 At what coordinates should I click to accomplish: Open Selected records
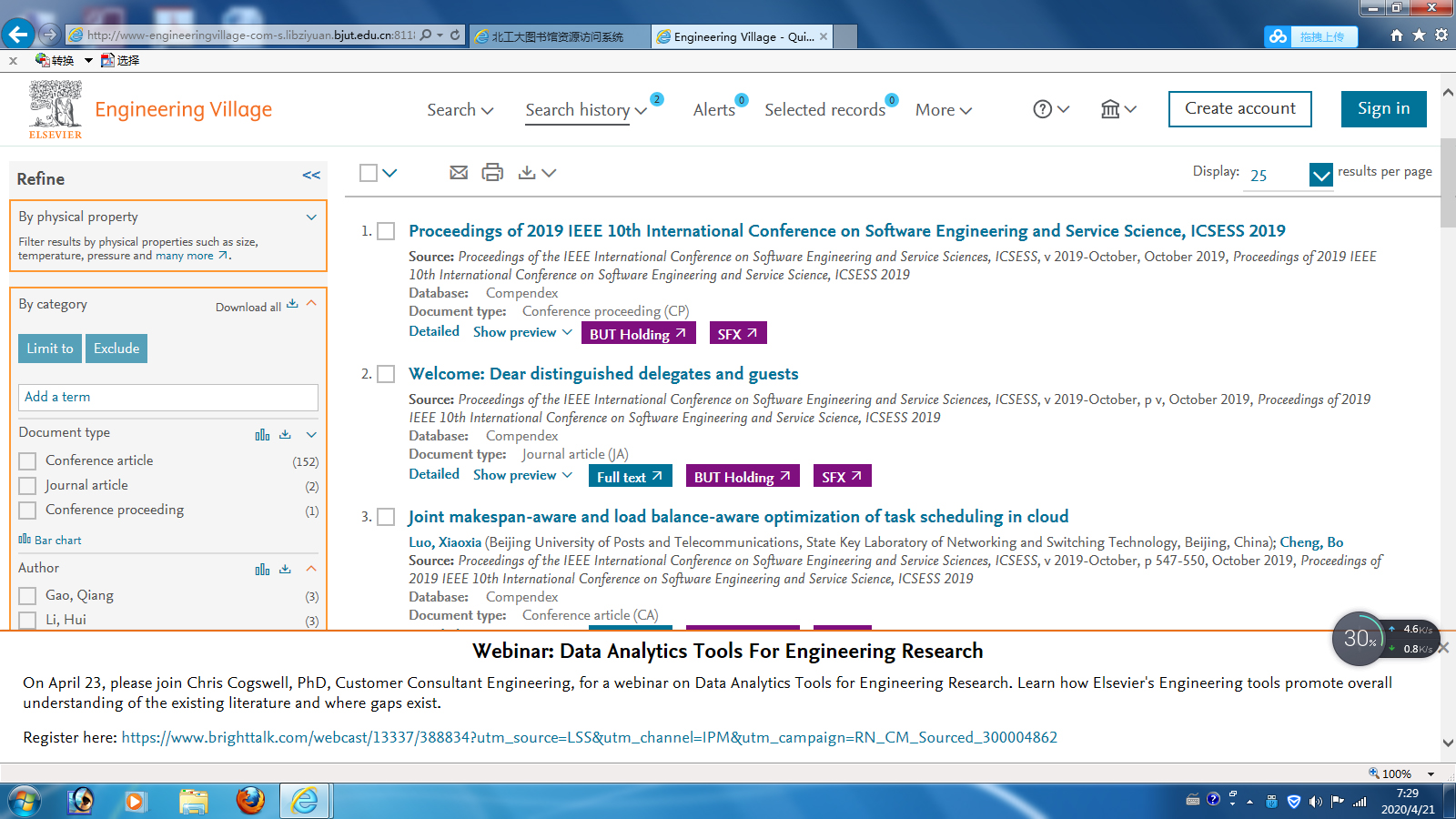point(824,109)
